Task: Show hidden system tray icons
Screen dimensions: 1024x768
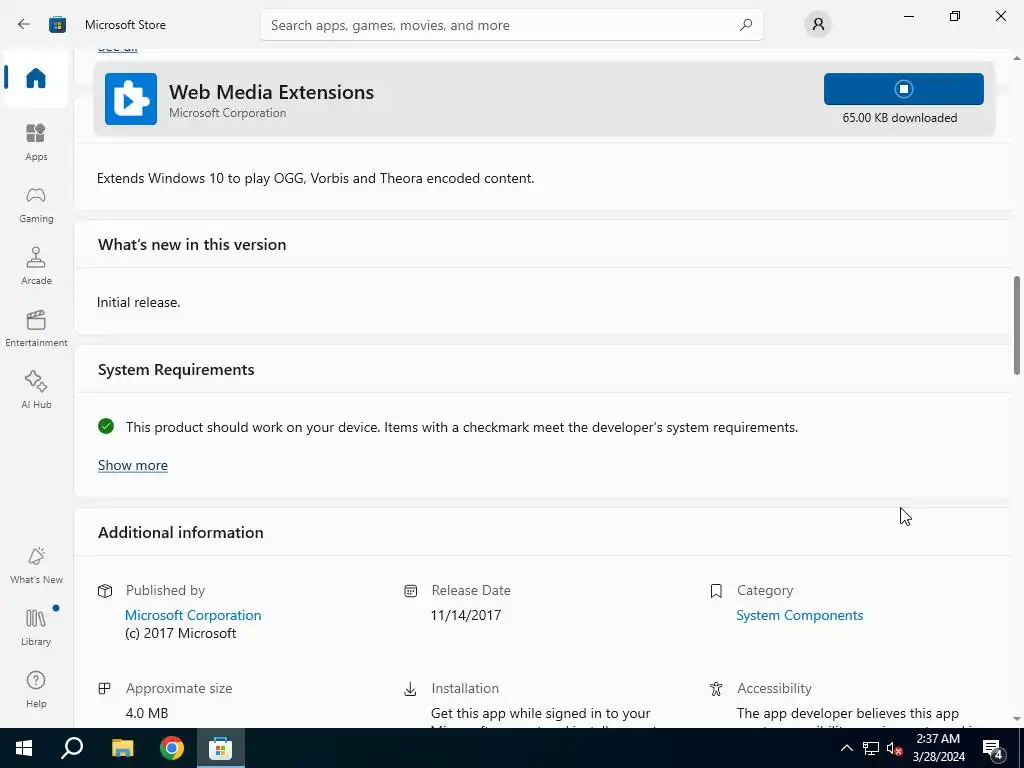Action: point(846,748)
